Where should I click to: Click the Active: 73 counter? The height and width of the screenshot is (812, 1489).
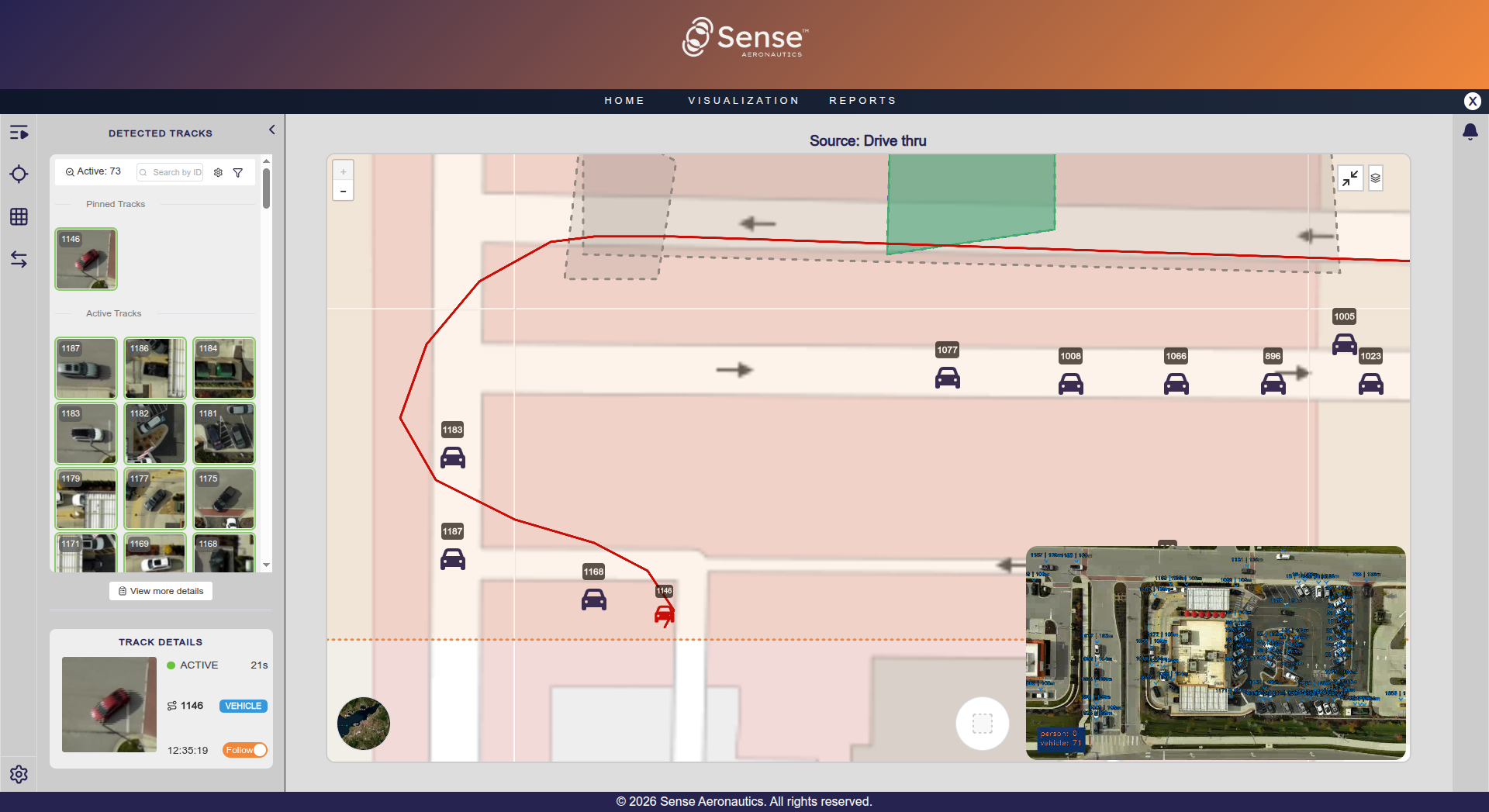pos(93,171)
